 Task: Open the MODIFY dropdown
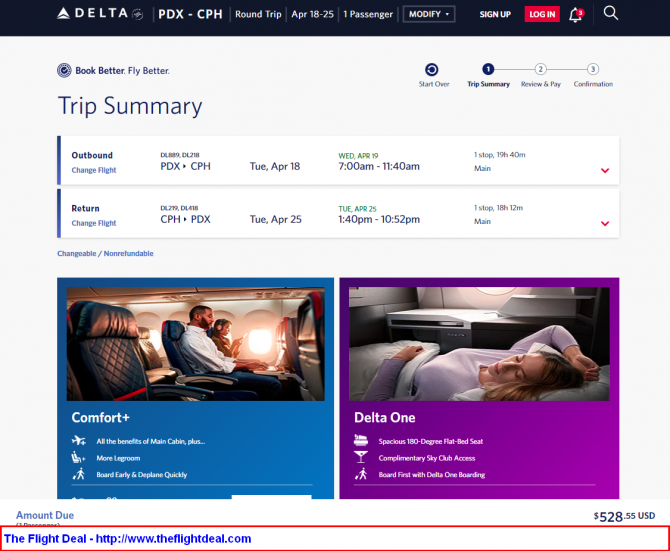tap(429, 14)
